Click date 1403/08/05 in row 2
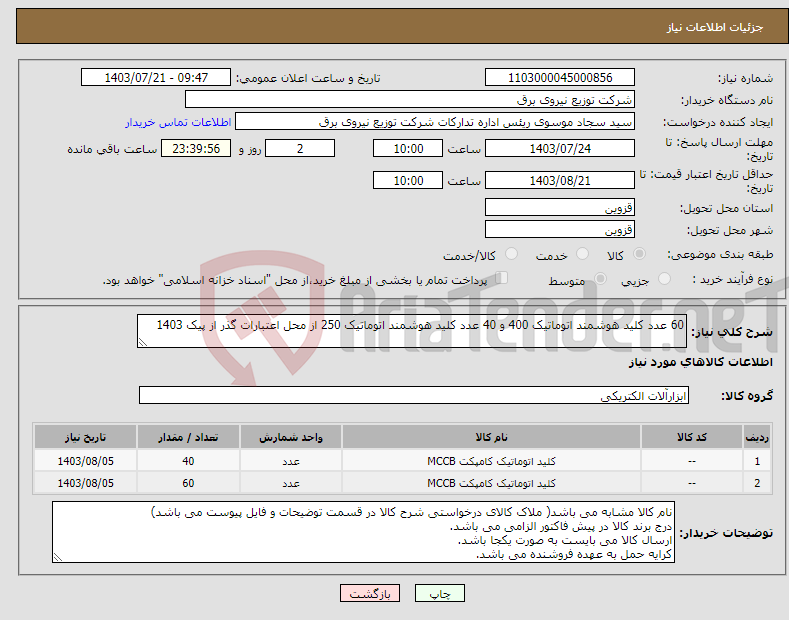Viewport: 789px width, 620px height. pos(86,483)
